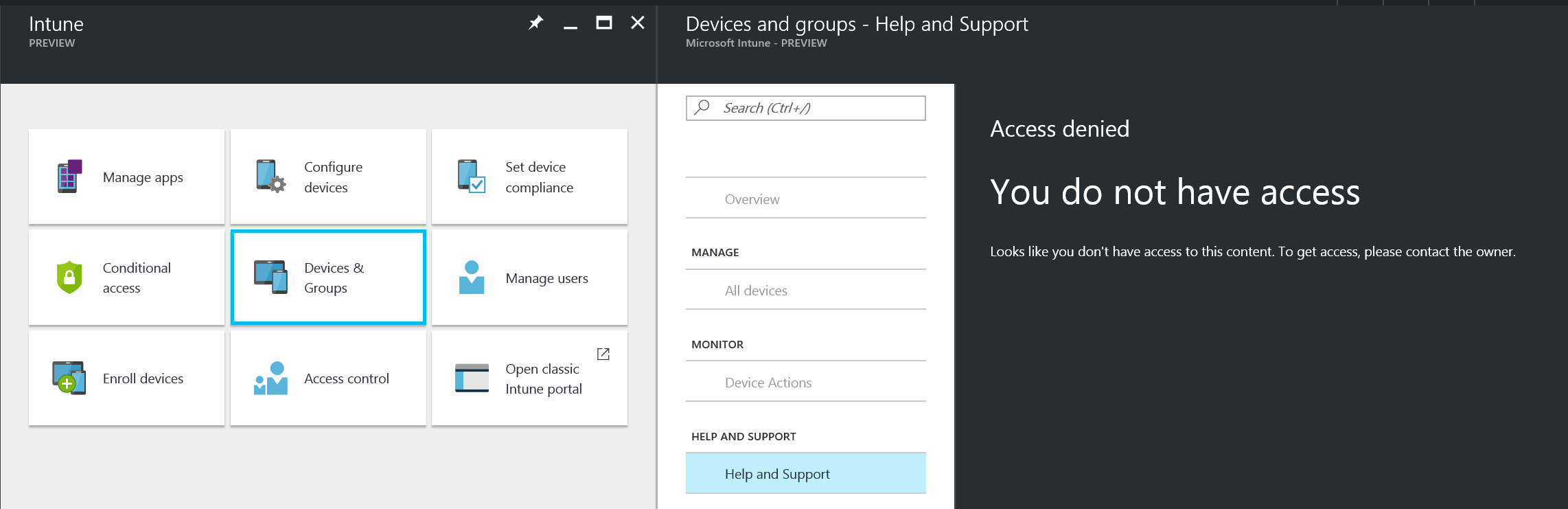Open Device Actions under Monitor

point(768,383)
